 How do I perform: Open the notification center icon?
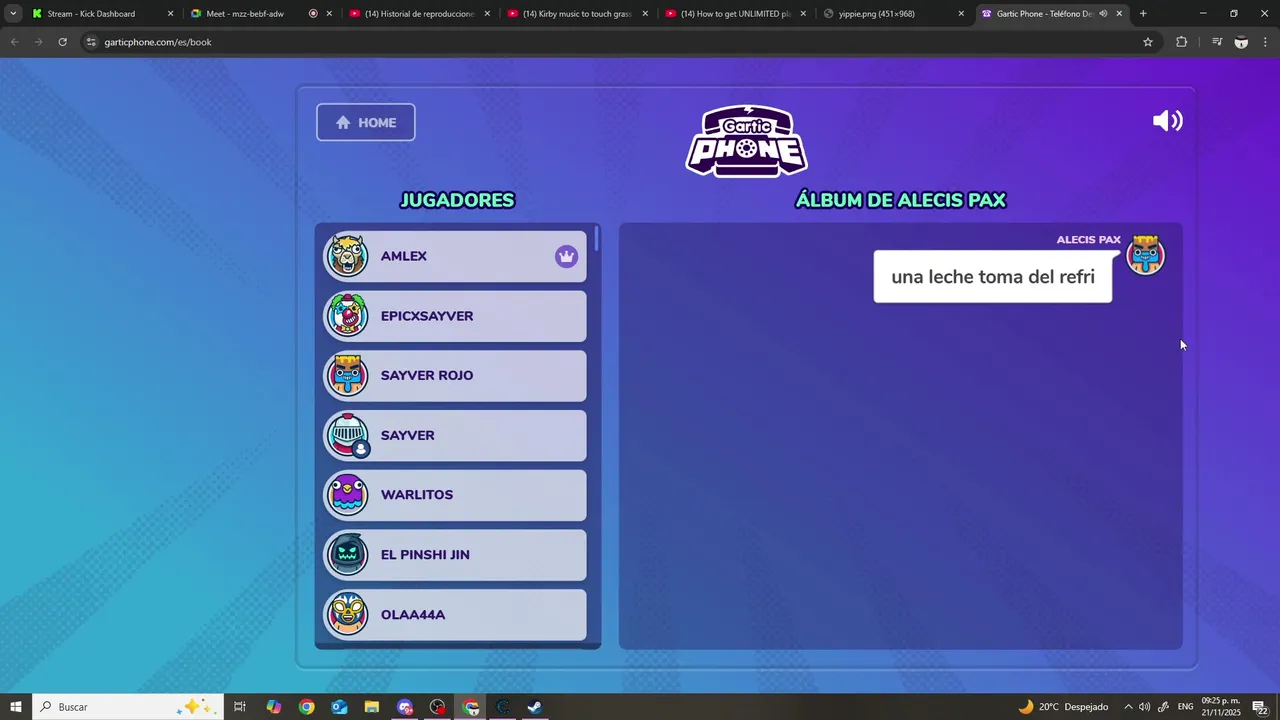(1260, 707)
